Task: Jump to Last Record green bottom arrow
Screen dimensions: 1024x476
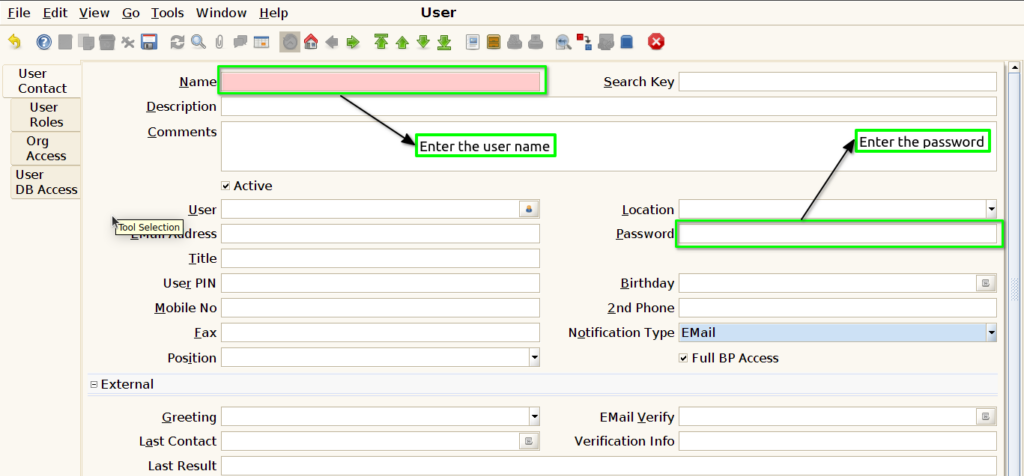Action: click(445, 42)
